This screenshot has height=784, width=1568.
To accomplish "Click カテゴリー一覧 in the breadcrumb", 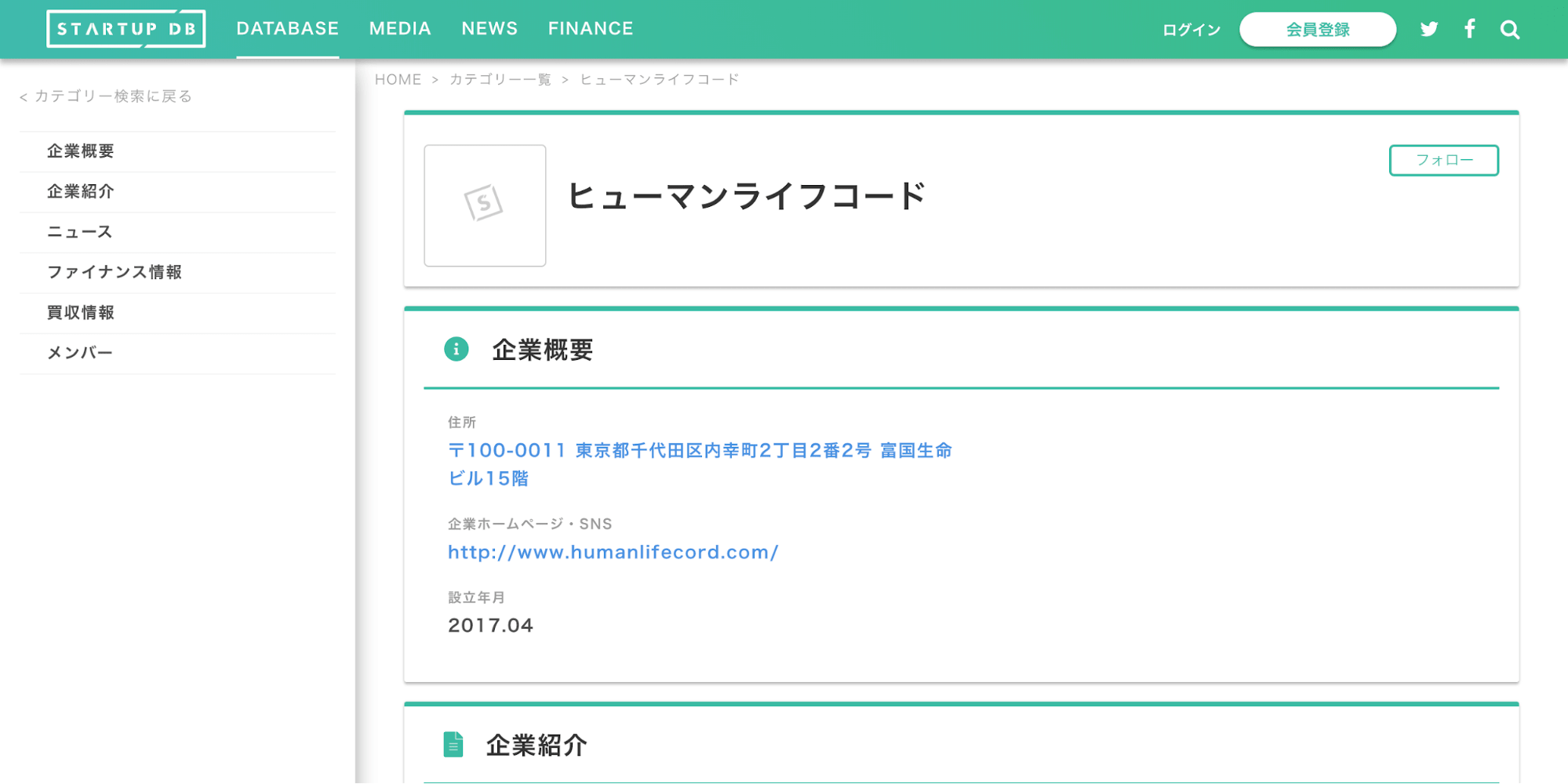I will tap(500, 79).
